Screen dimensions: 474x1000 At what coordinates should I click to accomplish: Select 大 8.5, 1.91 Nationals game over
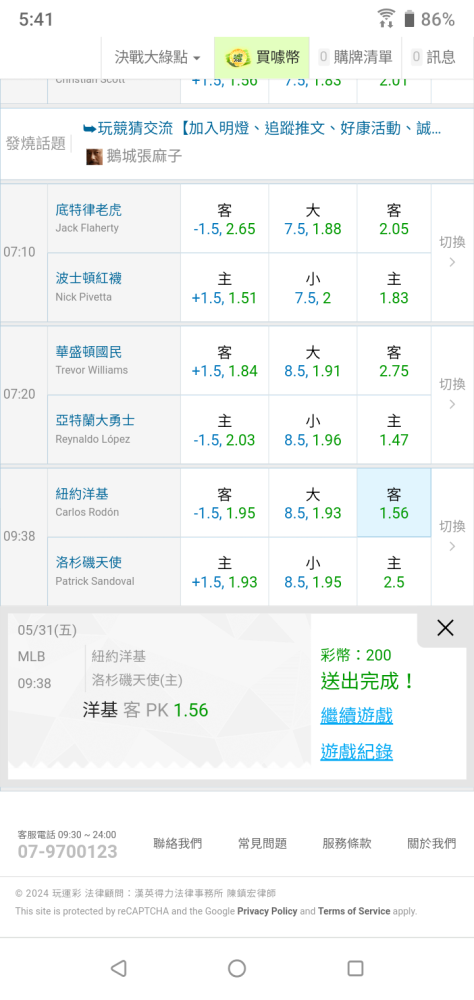pos(313,361)
